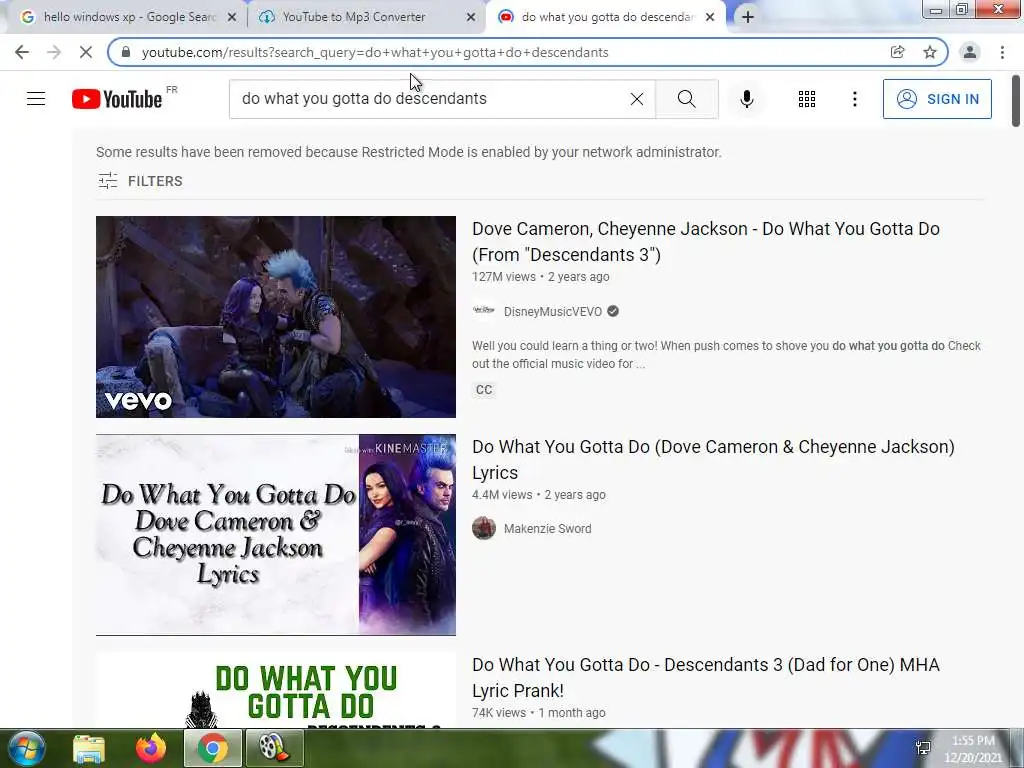Click the magnifying glass search button
Screen dimensions: 1024x768
pos(686,99)
